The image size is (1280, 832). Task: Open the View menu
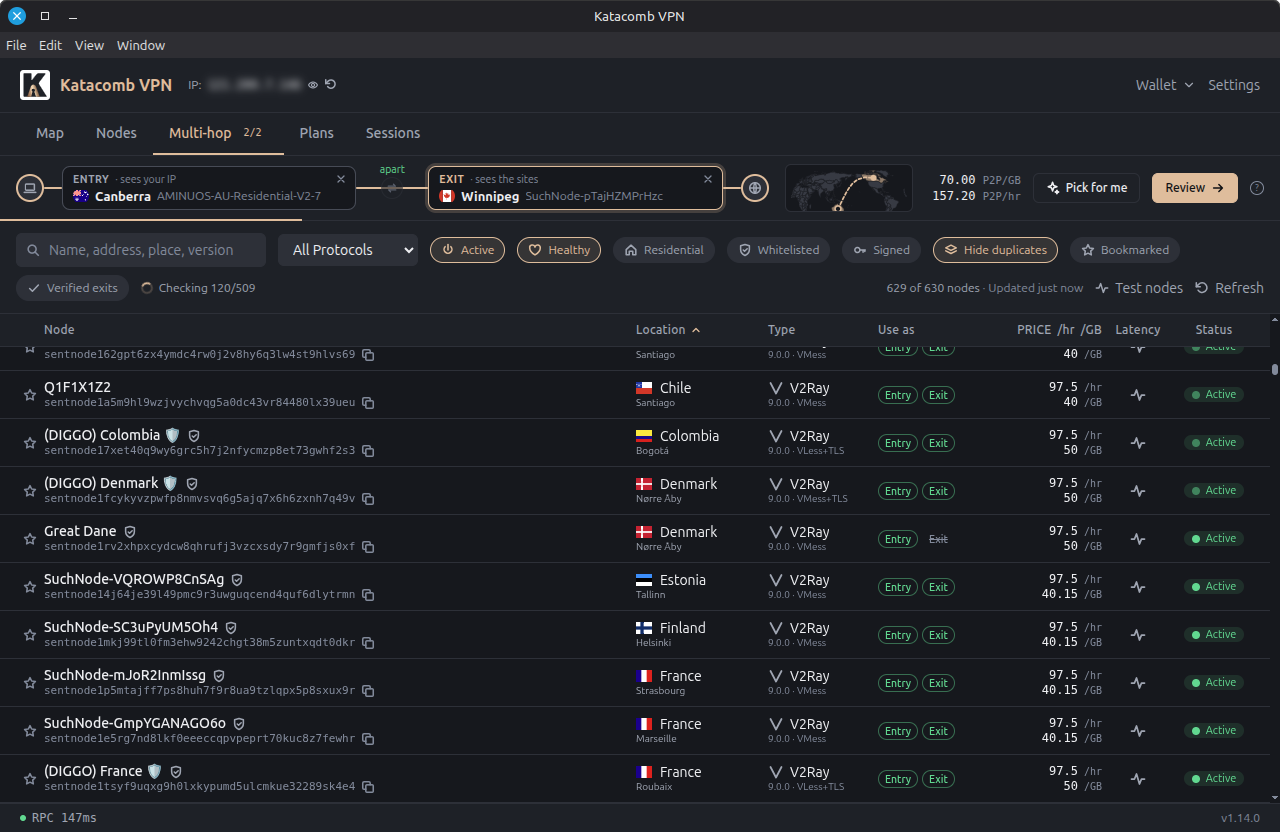tap(89, 45)
